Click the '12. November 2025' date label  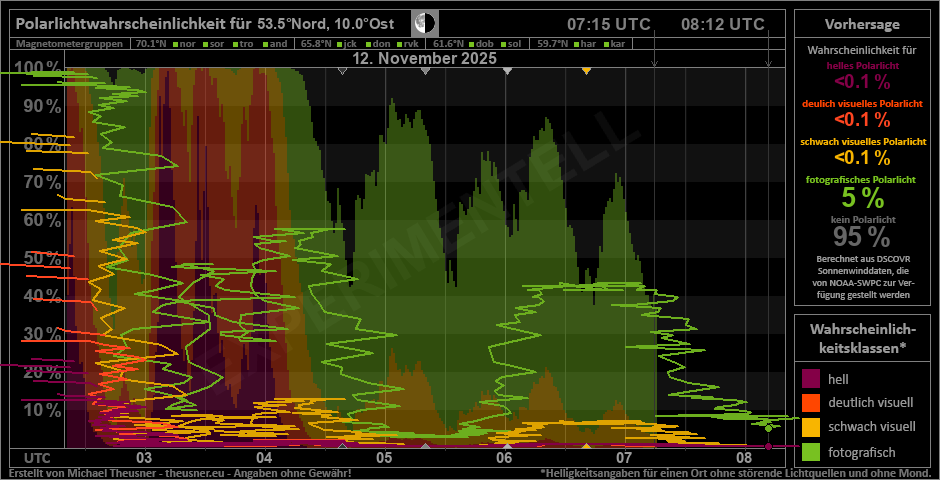(426, 59)
